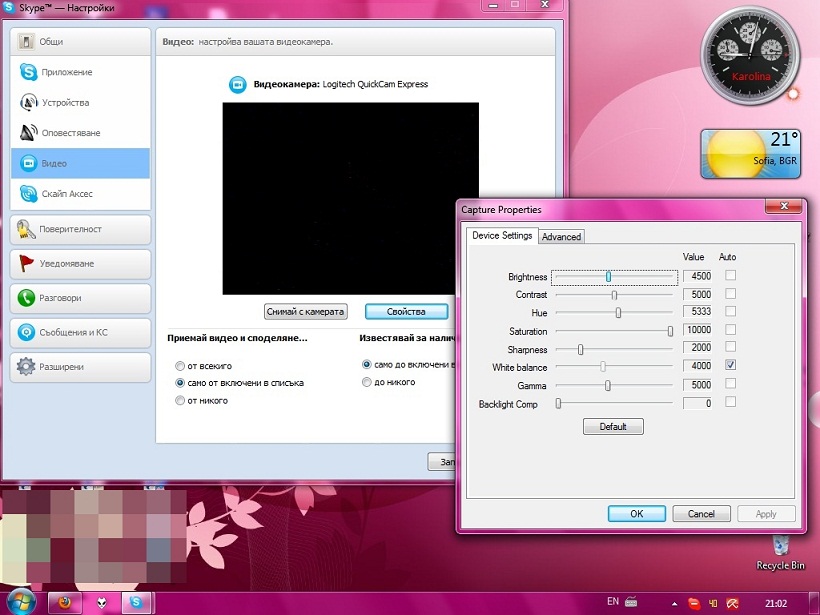Click the Hue value field

coord(698,312)
